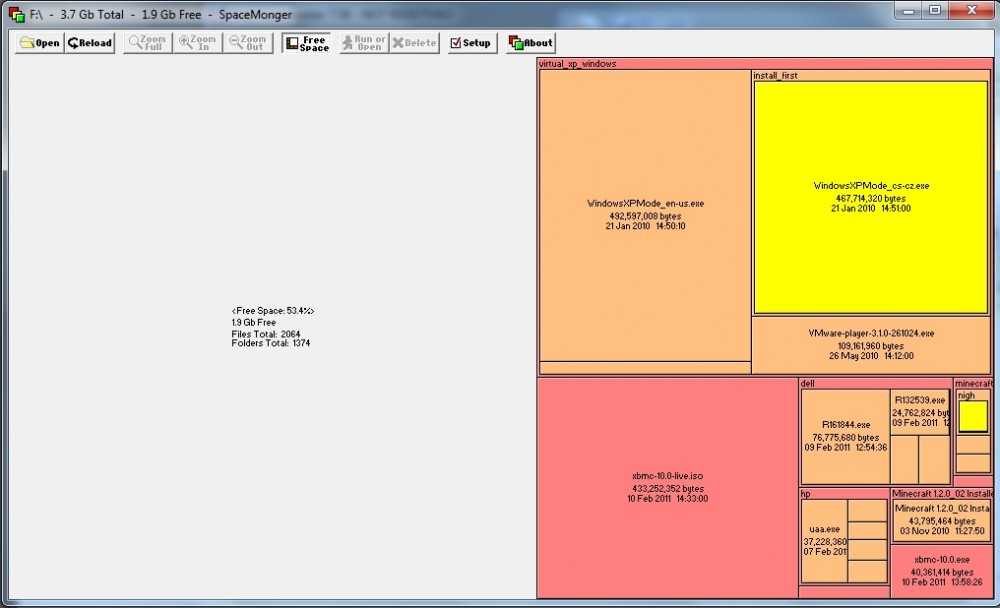Click the Delete toolbar button
The height and width of the screenshot is (608, 1000).
pyautogui.click(x=414, y=43)
